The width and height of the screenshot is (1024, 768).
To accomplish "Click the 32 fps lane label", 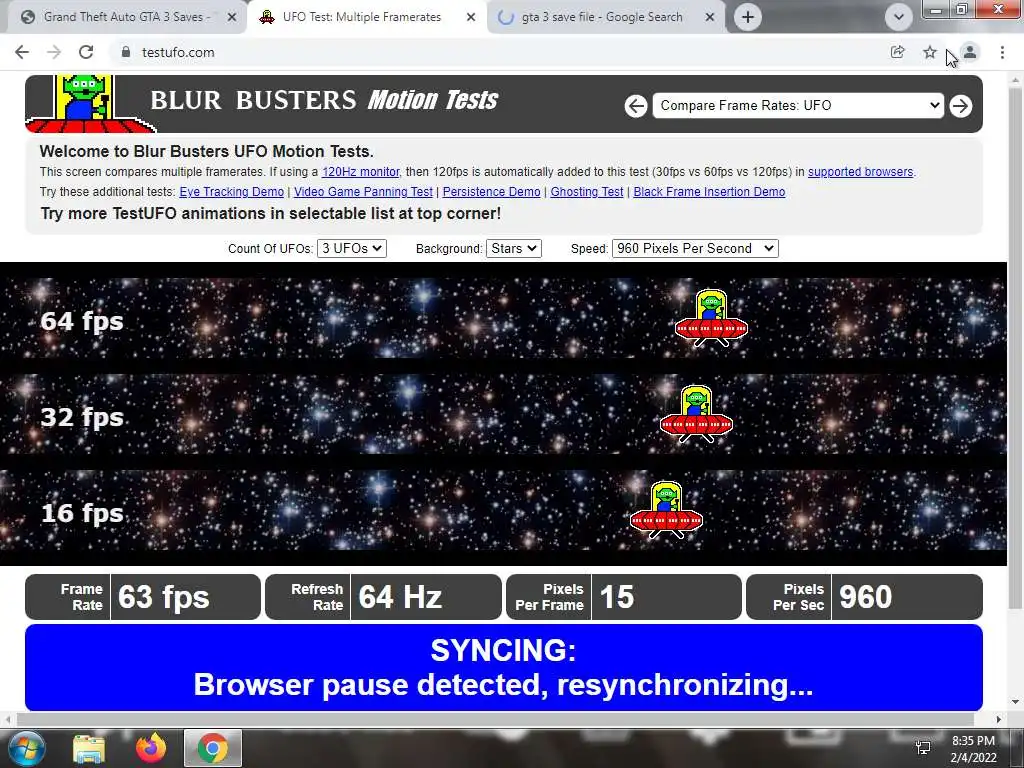I will point(82,417).
